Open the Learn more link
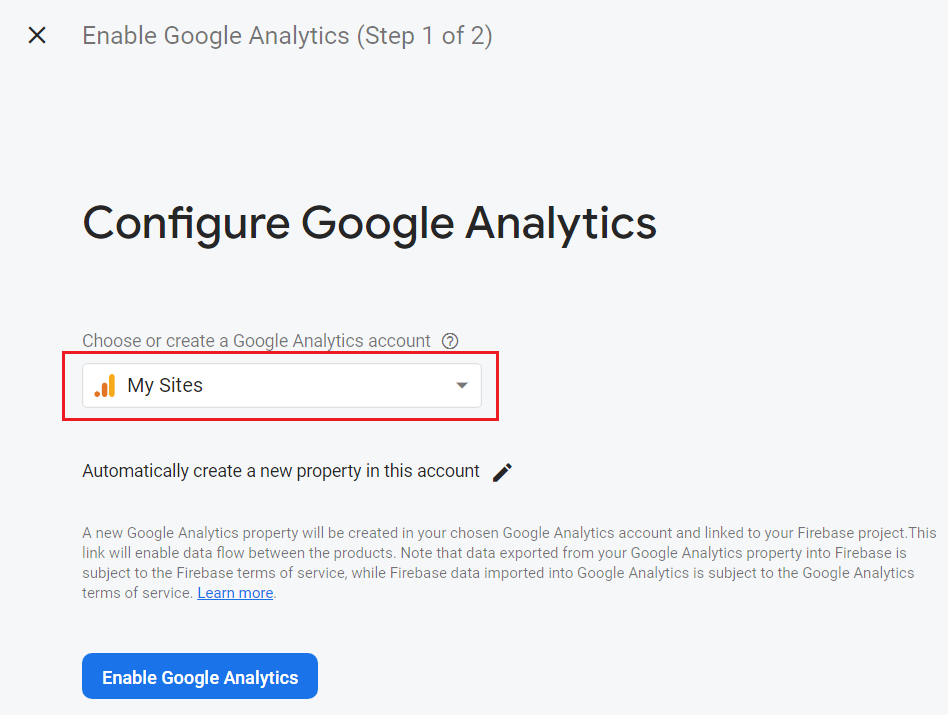 pos(235,593)
